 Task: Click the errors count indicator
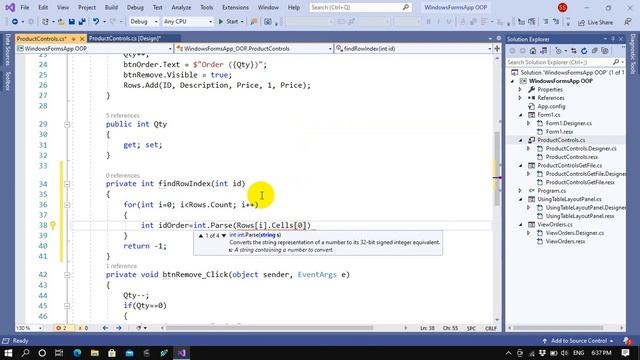pyautogui.click(x=62, y=328)
